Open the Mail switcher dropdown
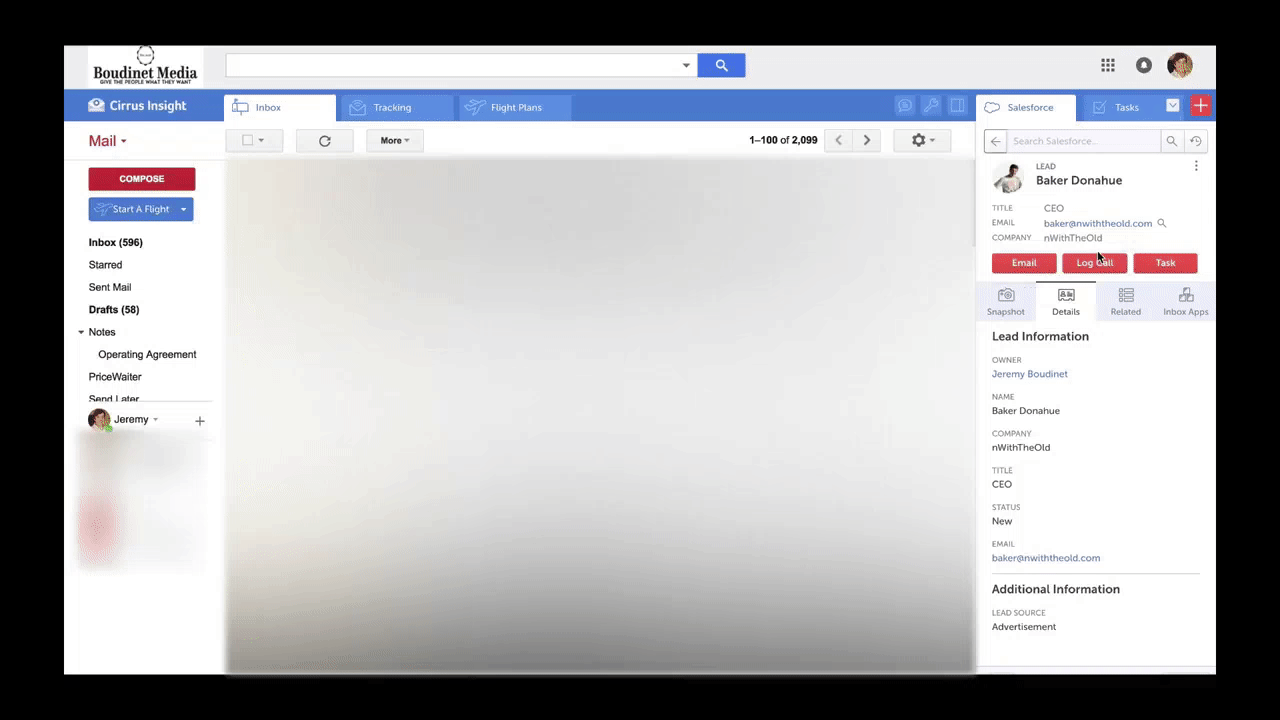Image resolution: width=1280 pixels, height=720 pixels. click(x=107, y=141)
